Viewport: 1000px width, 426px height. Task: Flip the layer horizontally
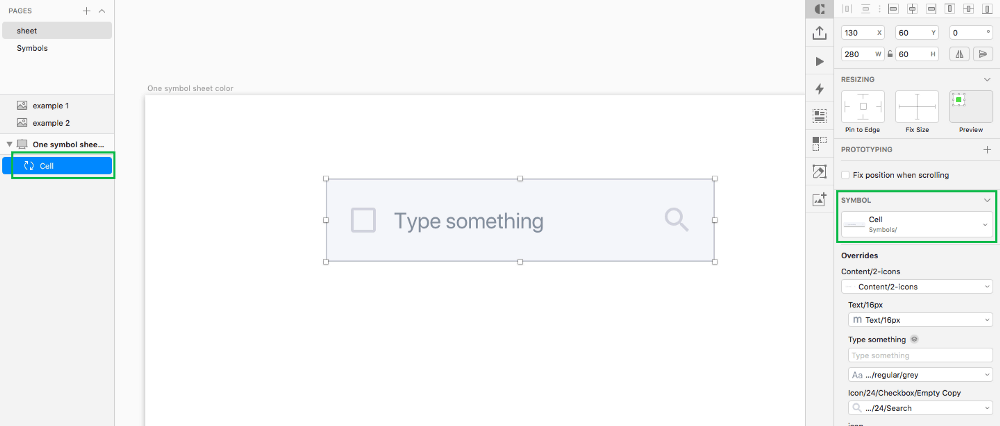[959, 54]
